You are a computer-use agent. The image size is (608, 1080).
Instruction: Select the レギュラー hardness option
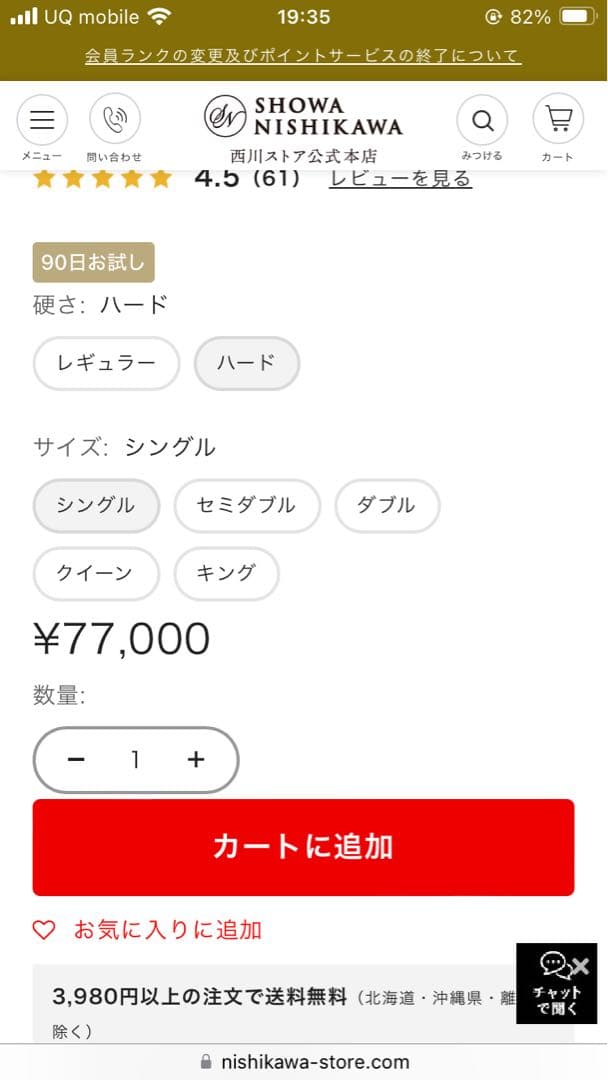pyautogui.click(x=106, y=364)
